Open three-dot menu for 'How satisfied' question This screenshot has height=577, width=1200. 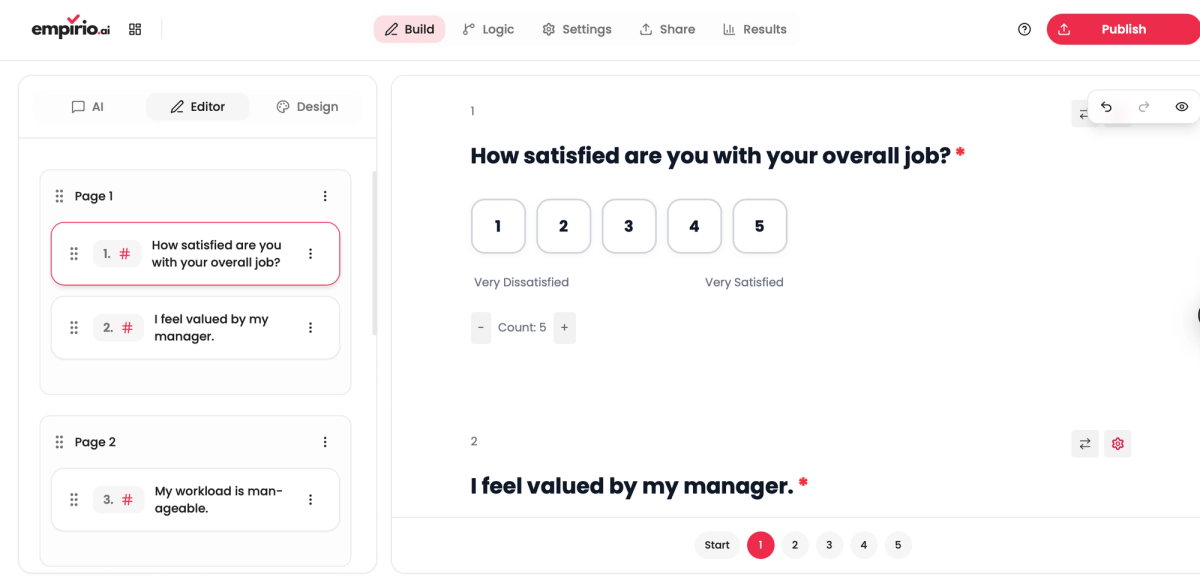point(310,254)
